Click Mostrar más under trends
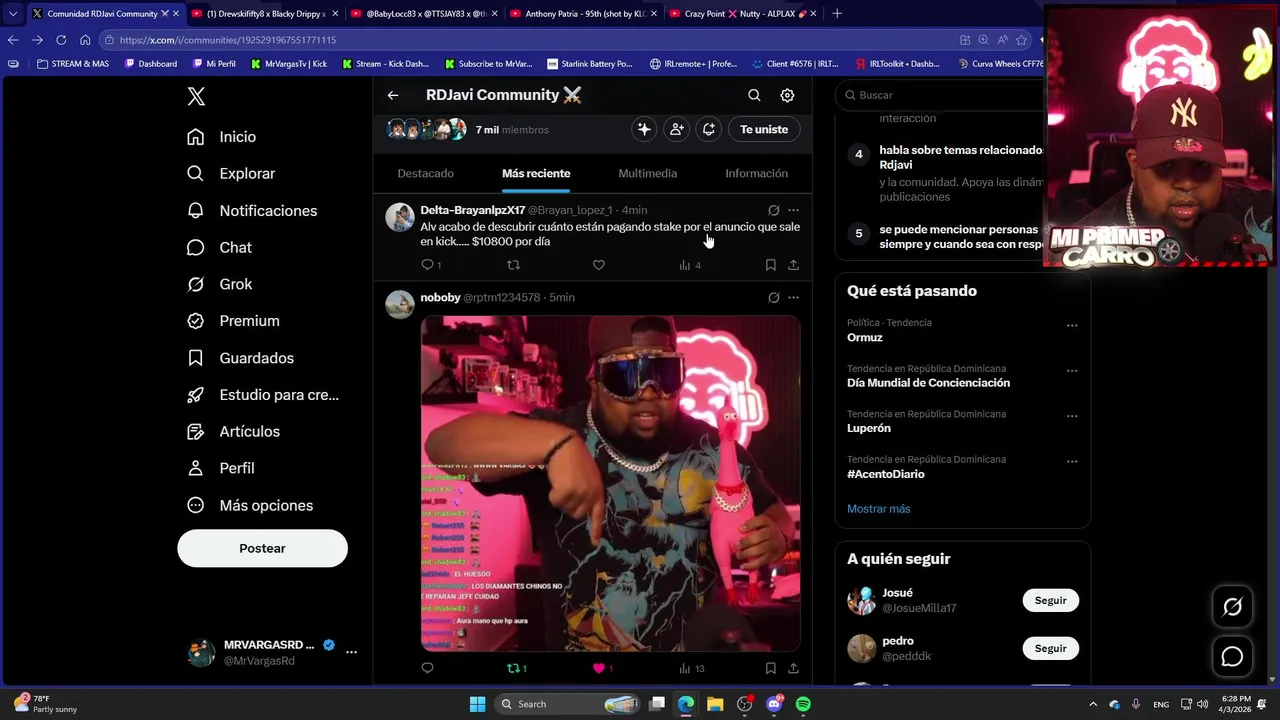The width and height of the screenshot is (1280, 720). pyautogui.click(x=878, y=509)
